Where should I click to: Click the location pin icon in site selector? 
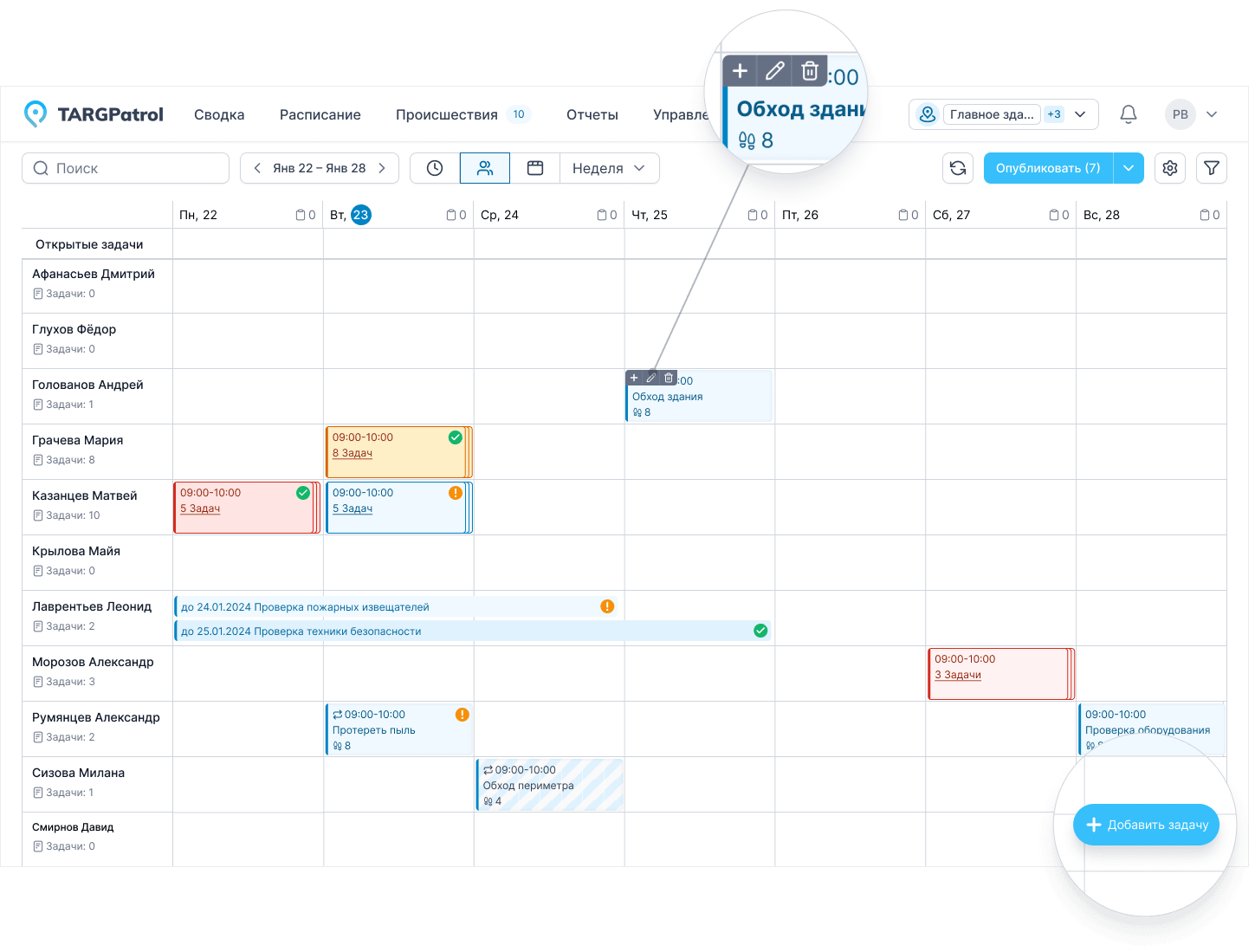click(x=928, y=114)
